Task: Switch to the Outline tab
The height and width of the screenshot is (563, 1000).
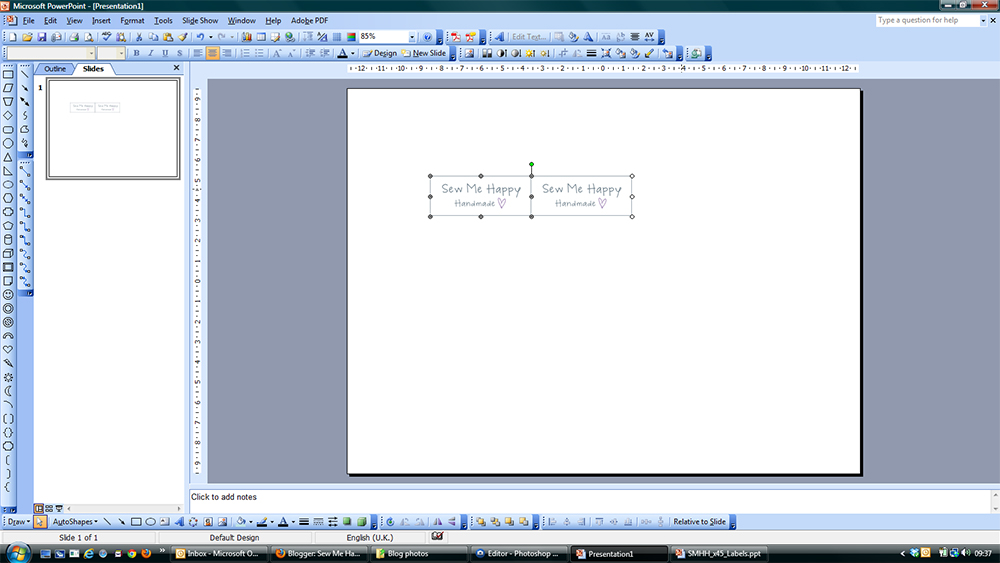Action: tap(55, 69)
